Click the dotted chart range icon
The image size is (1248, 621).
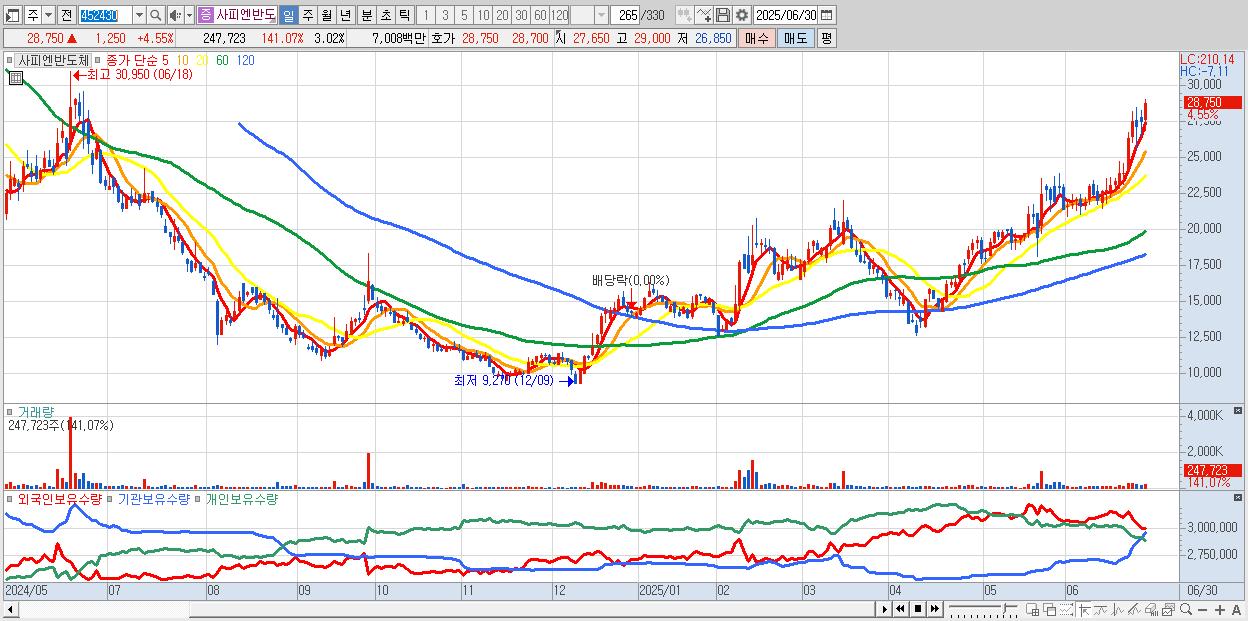click(1067, 610)
